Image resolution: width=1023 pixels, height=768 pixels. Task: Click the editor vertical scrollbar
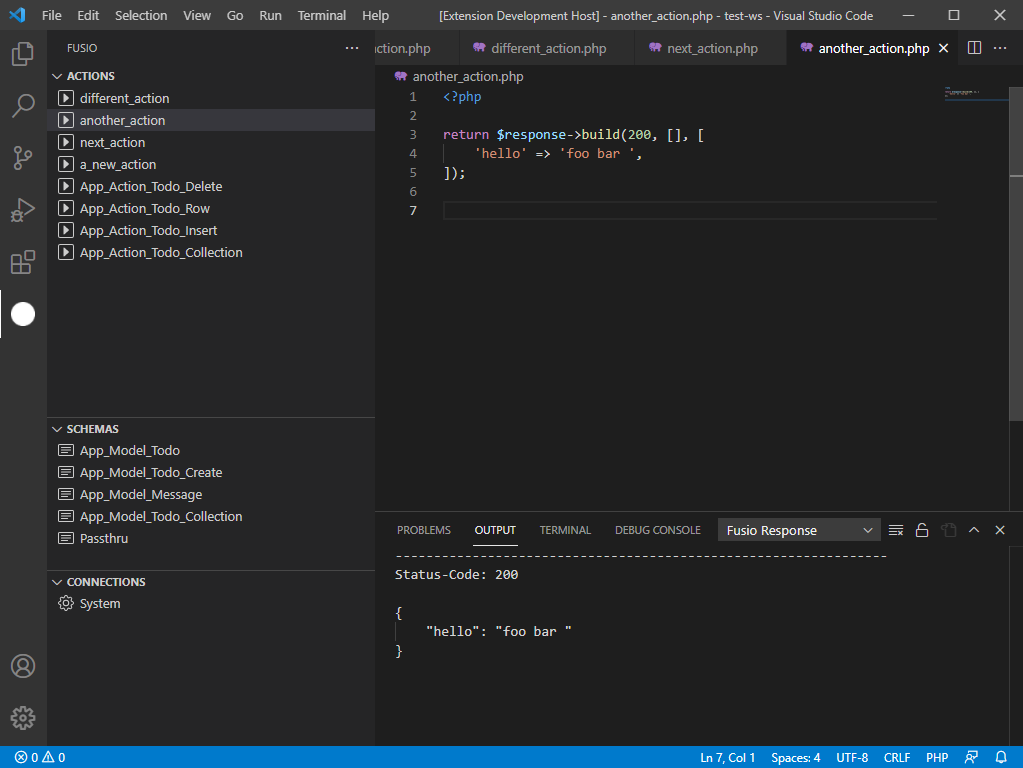(x=1016, y=253)
